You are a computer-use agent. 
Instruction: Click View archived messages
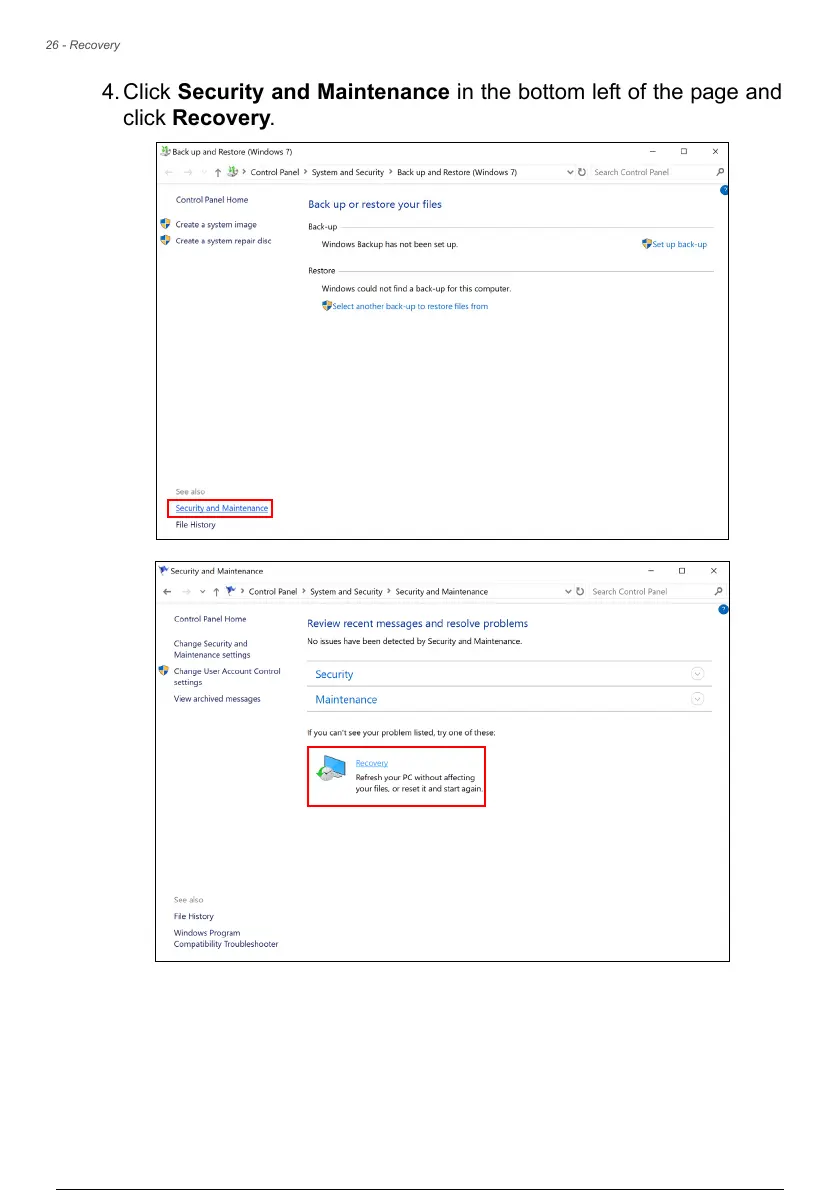(217, 699)
